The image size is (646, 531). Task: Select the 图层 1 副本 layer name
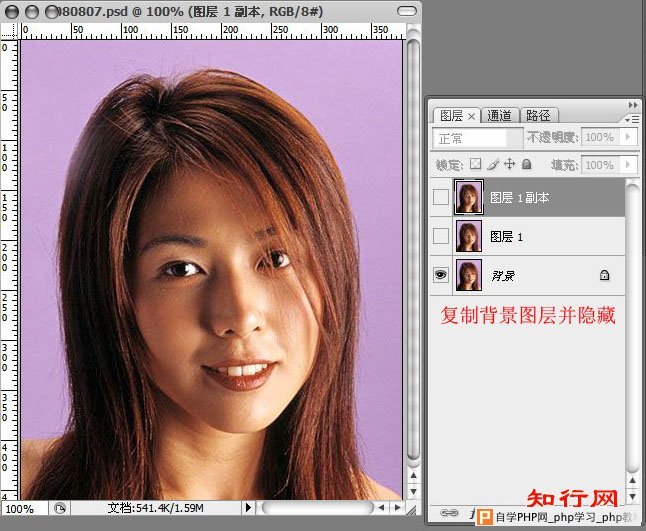(x=520, y=198)
